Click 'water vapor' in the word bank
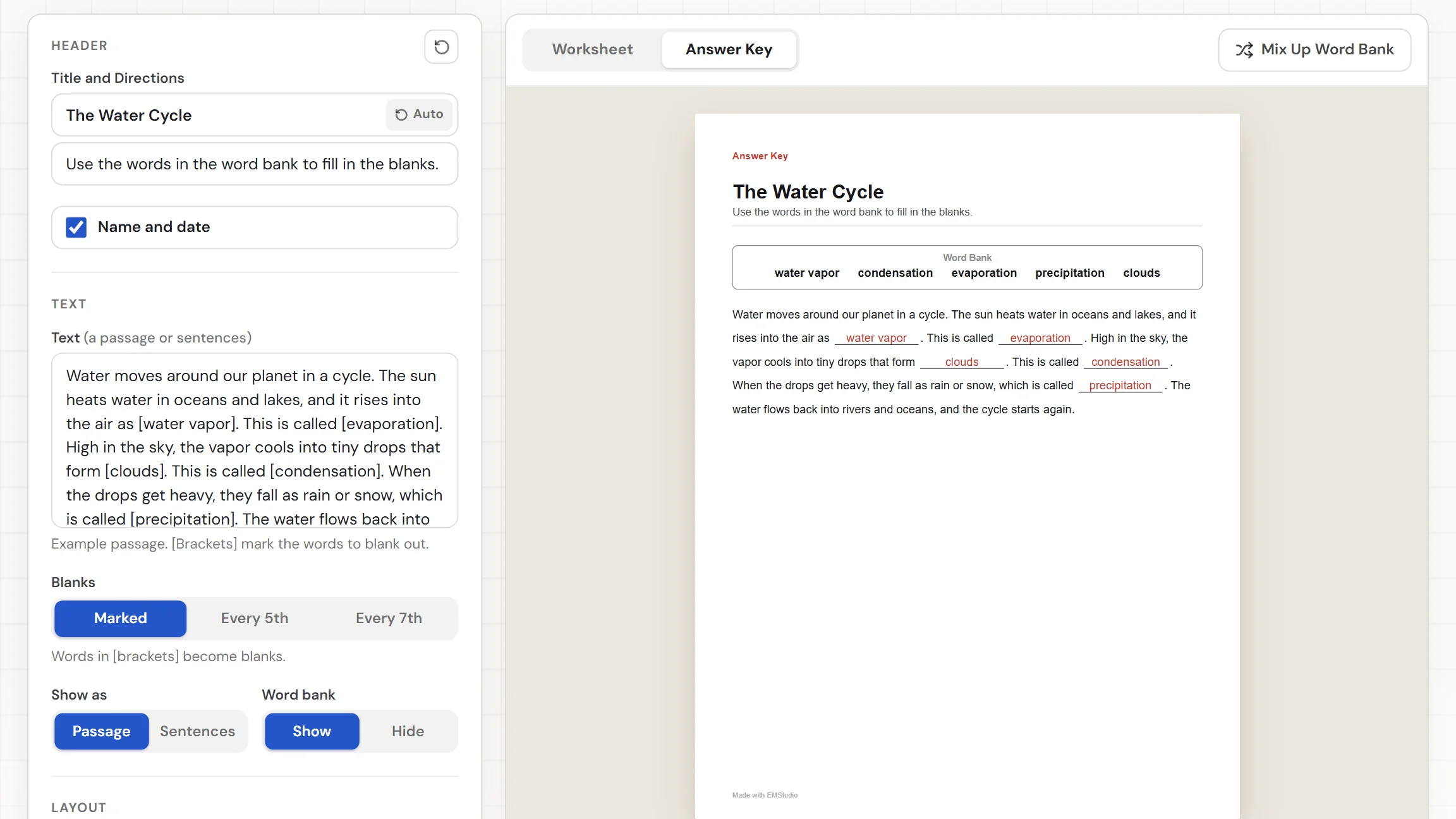 (x=806, y=273)
